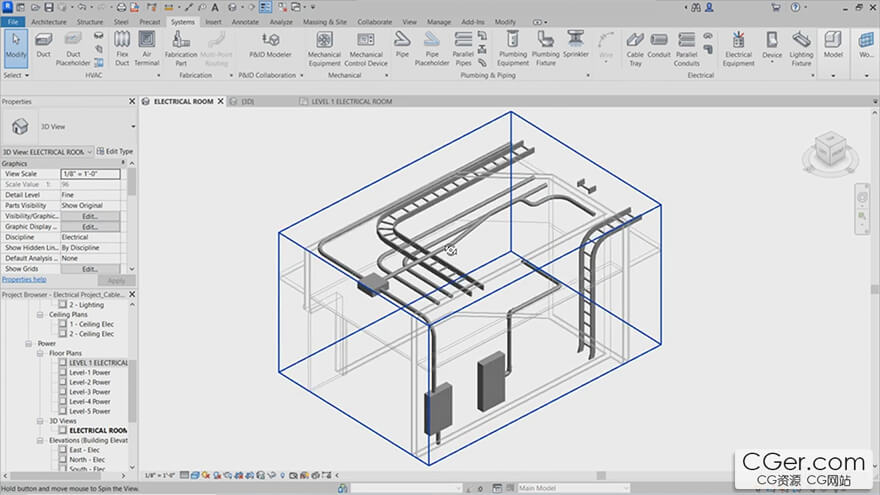Switch to the Manage ribbon tab
Image resolution: width=880 pixels, height=495 pixels.
438,22
